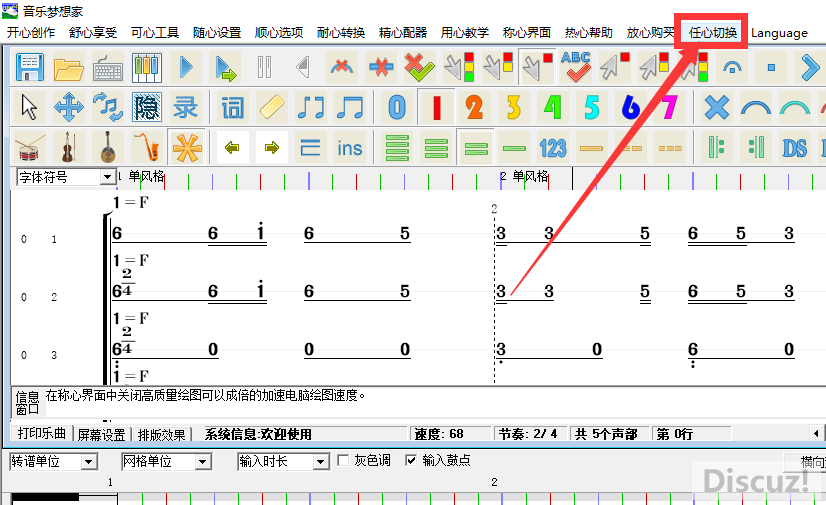
Task: Select the blue note number 6
Action: click(631, 107)
